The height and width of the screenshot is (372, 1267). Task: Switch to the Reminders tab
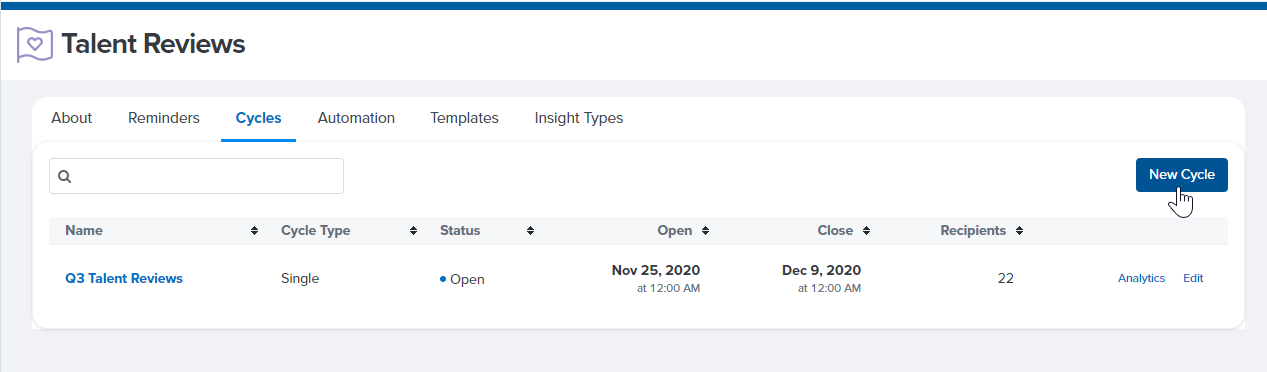pos(164,118)
